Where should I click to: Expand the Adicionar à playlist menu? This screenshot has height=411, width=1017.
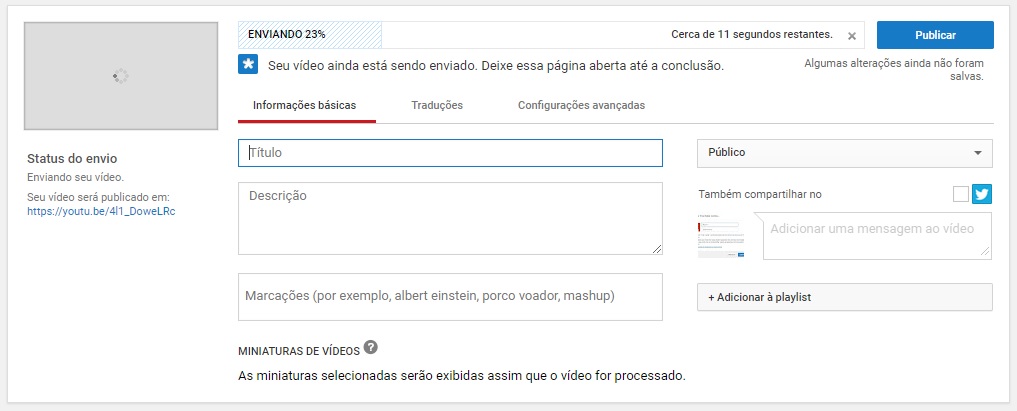(844, 298)
